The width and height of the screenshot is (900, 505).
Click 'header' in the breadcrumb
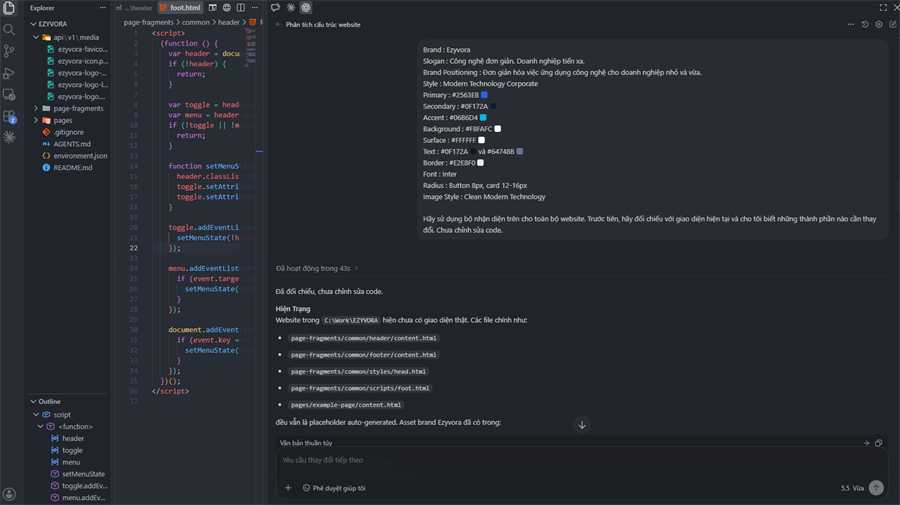coord(228,22)
